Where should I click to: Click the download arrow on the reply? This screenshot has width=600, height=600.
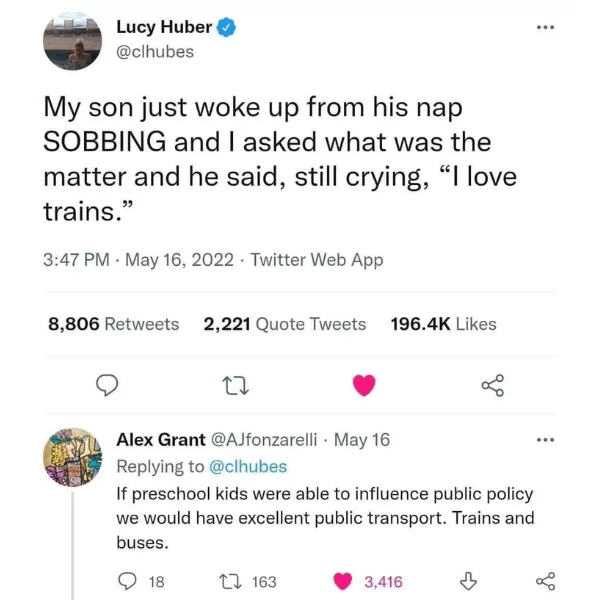(x=465, y=581)
